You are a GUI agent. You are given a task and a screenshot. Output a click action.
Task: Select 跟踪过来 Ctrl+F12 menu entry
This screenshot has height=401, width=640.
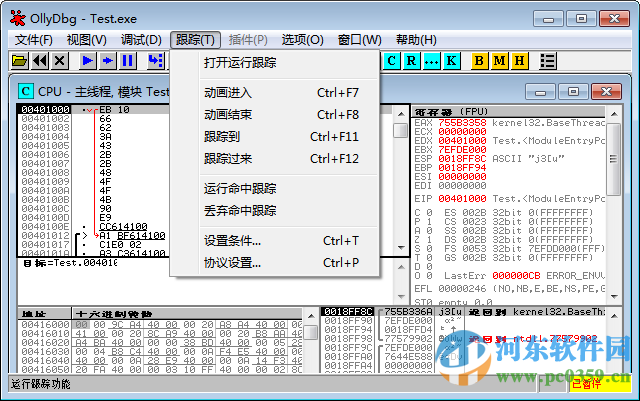[x=275, y=159]
